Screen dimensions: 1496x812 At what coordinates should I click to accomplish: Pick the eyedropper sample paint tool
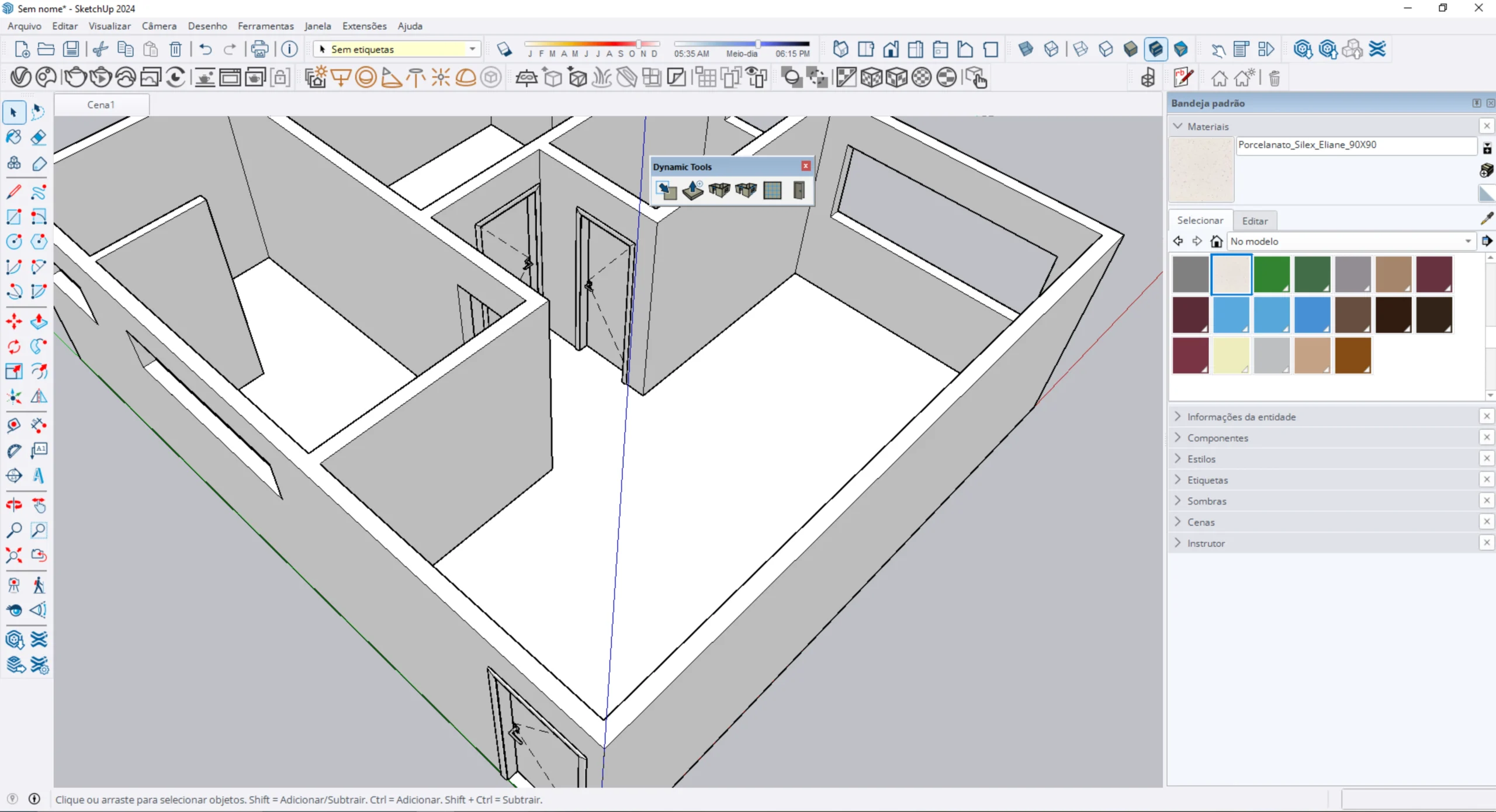point(1487,218)
